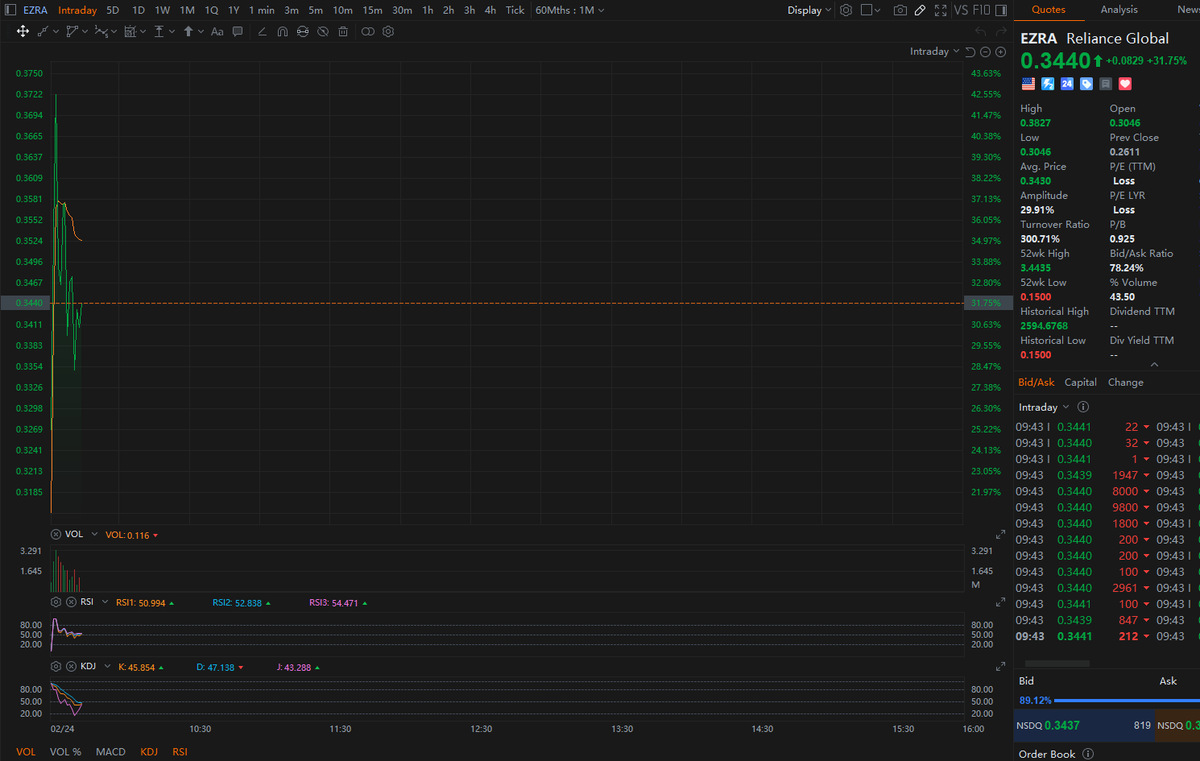Open the grey notes icon under price

[1105, 84]
